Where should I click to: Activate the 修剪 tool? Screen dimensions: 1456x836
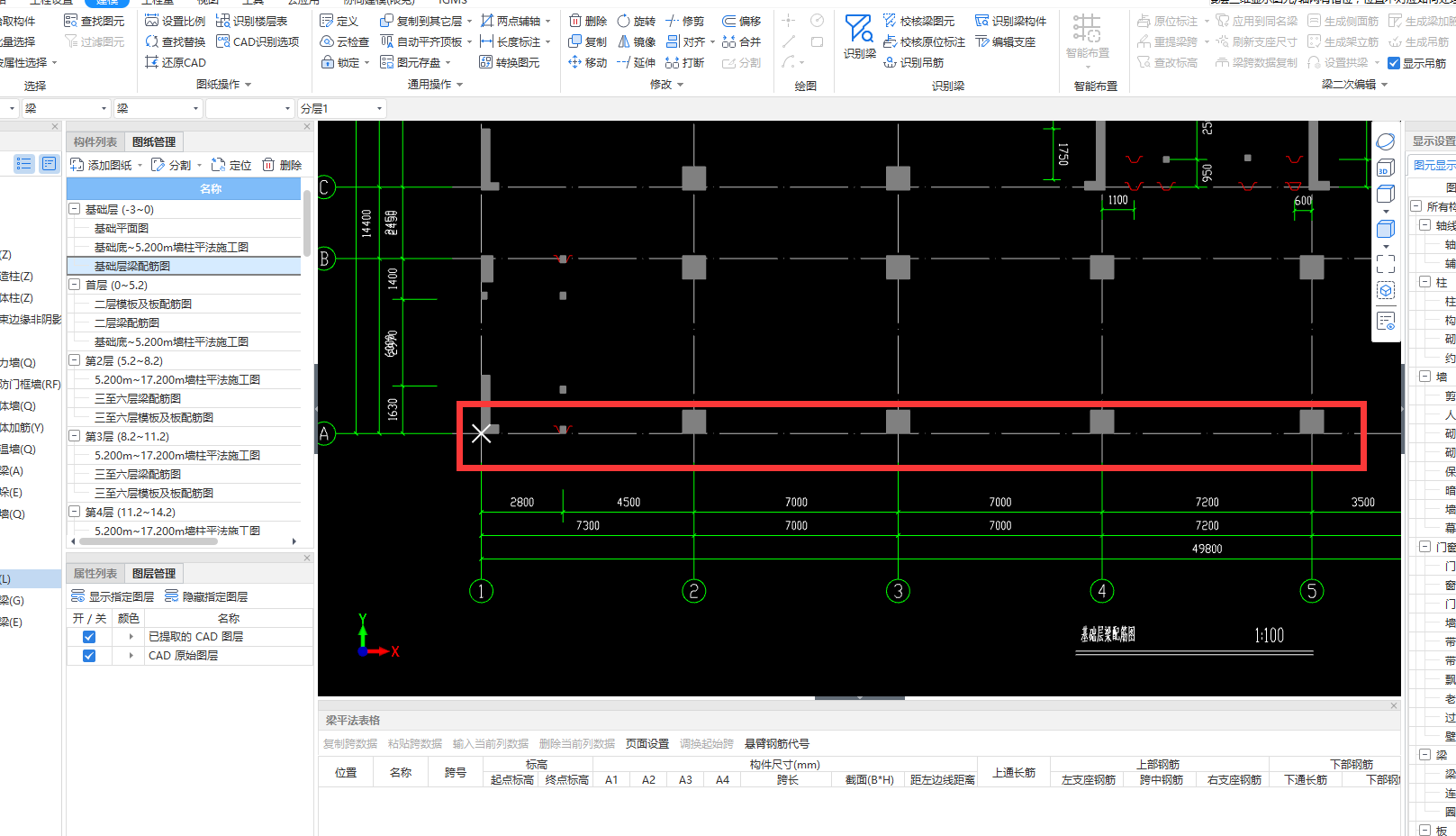(684, 21)
